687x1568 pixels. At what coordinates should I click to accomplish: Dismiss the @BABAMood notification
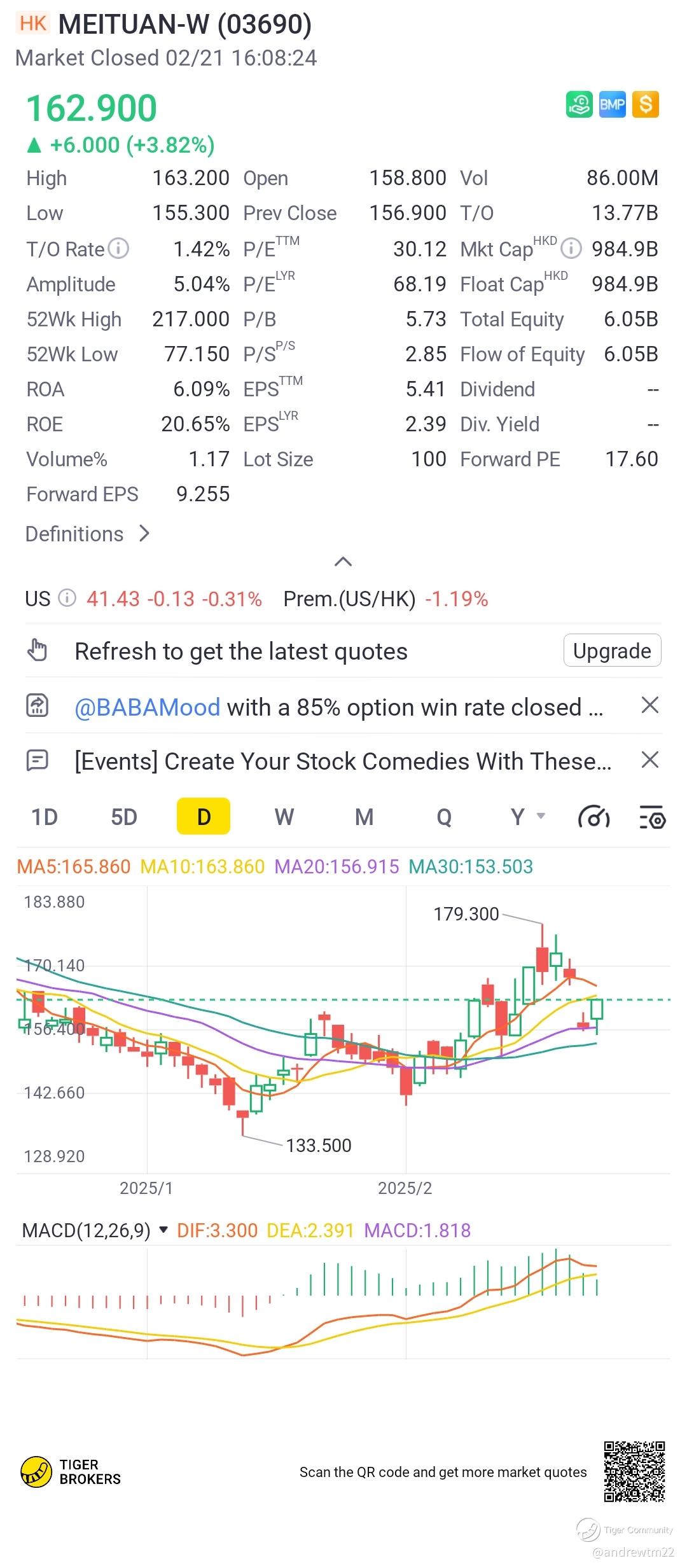click(x=649, y=705)
